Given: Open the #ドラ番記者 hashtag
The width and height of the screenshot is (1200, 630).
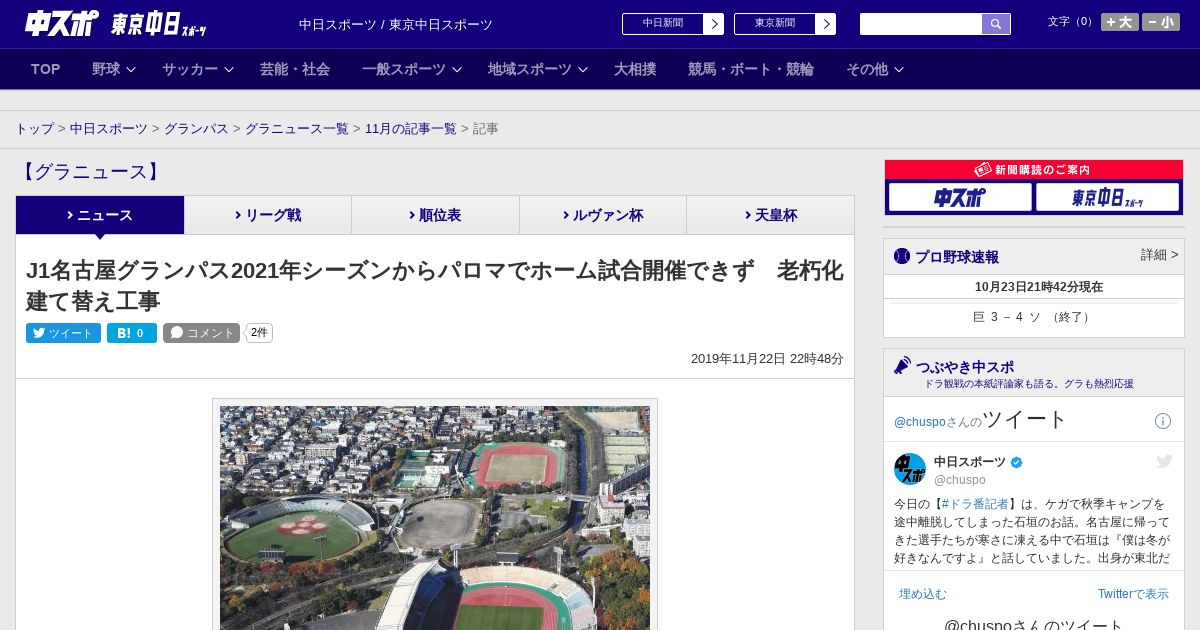Looking at the screenshot, I should click(975, 504).
